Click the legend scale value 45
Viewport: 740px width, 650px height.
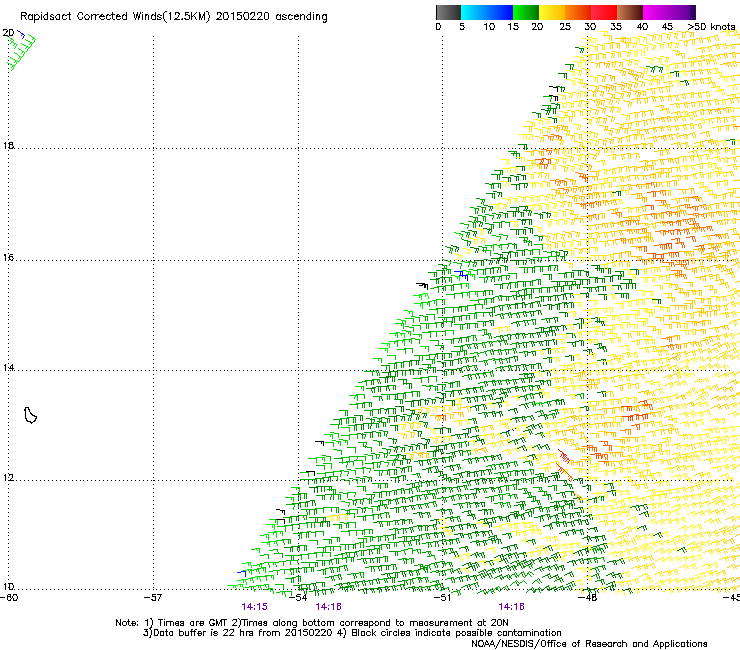click(x=667, y=27)
